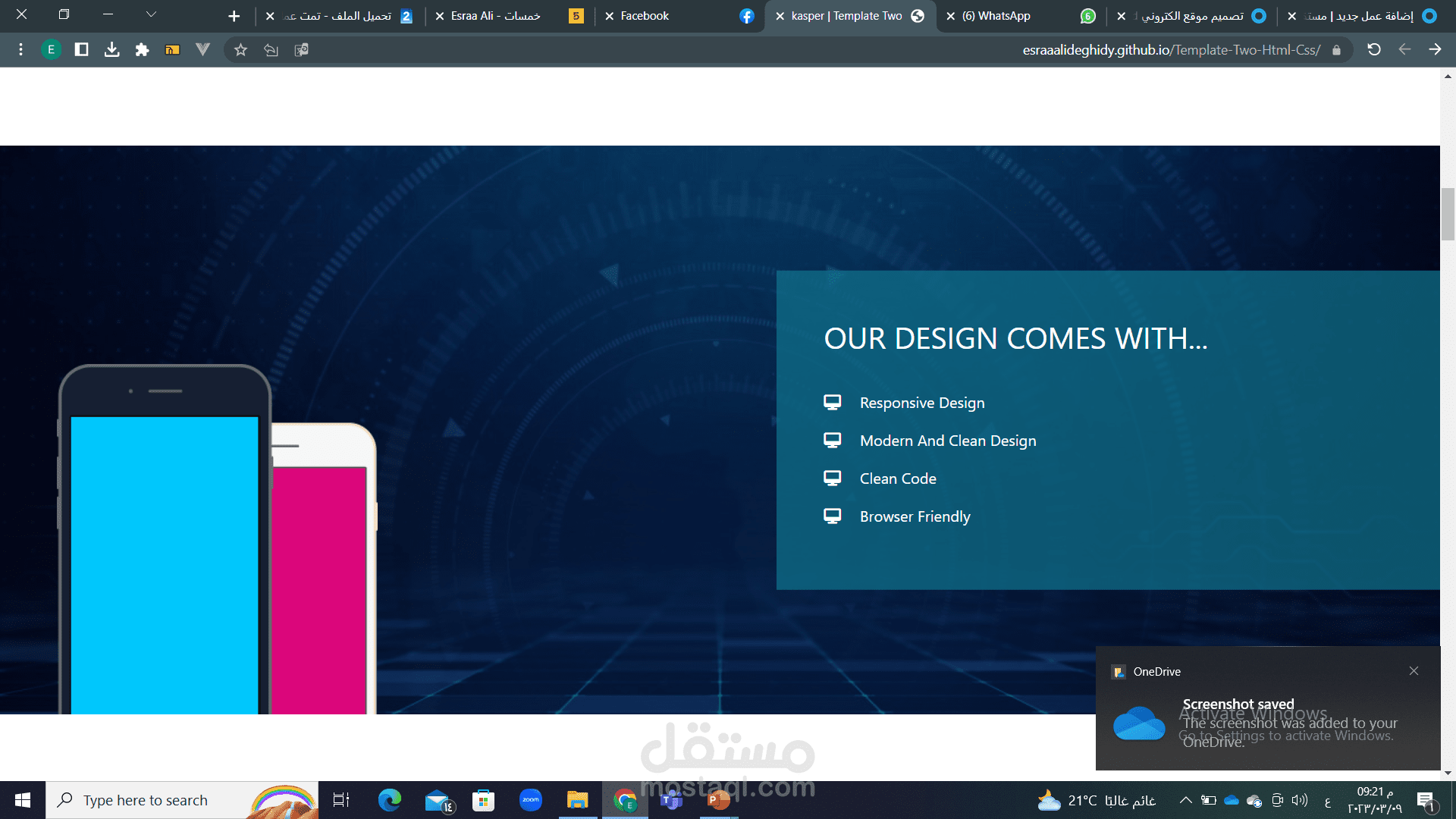The image size is (1456, 819).
Task: Click the green E profile avatar
Action: point(51,50)
